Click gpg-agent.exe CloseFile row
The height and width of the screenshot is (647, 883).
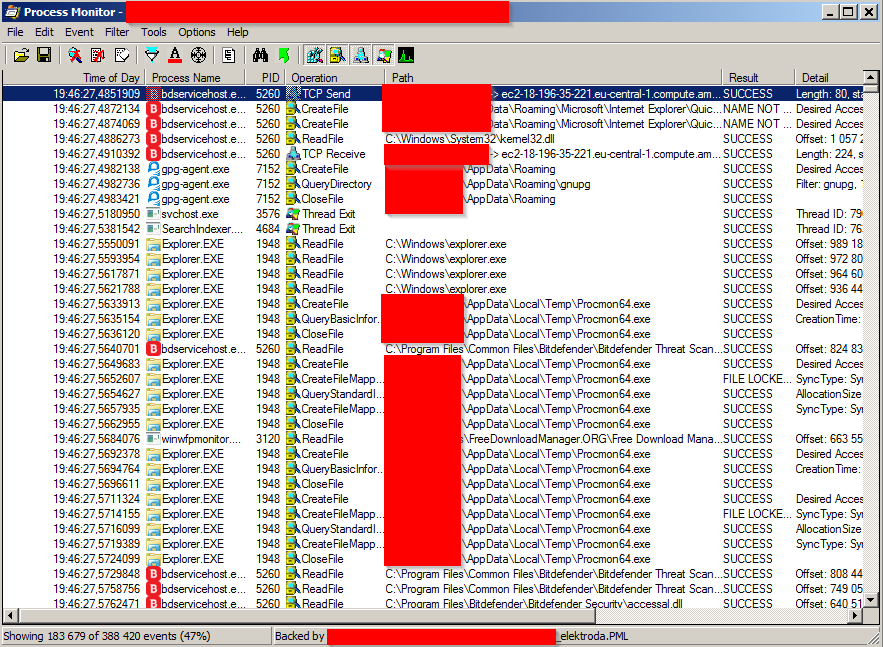(432, 199)
